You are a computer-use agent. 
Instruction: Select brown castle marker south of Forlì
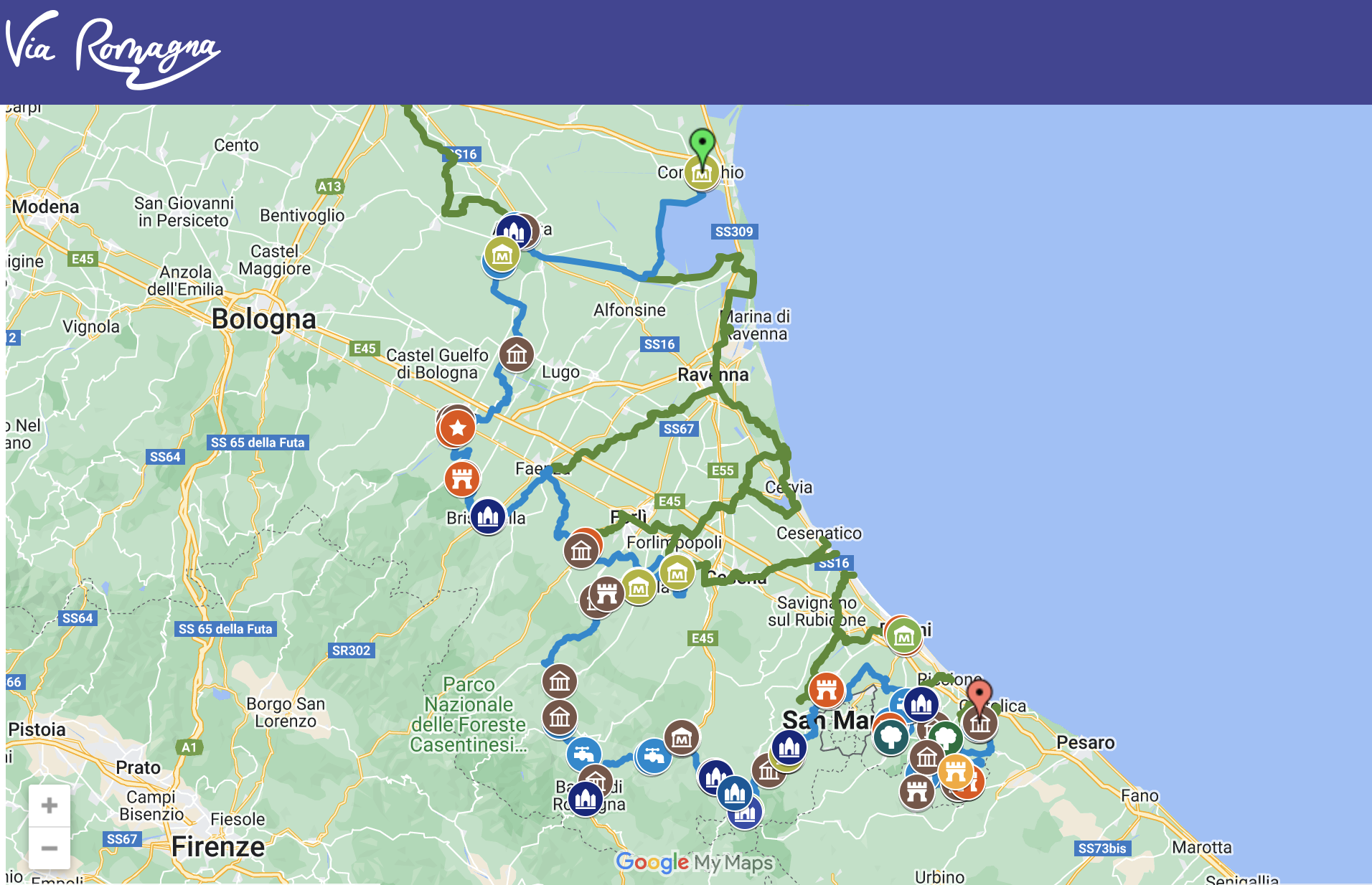point(606,594)
